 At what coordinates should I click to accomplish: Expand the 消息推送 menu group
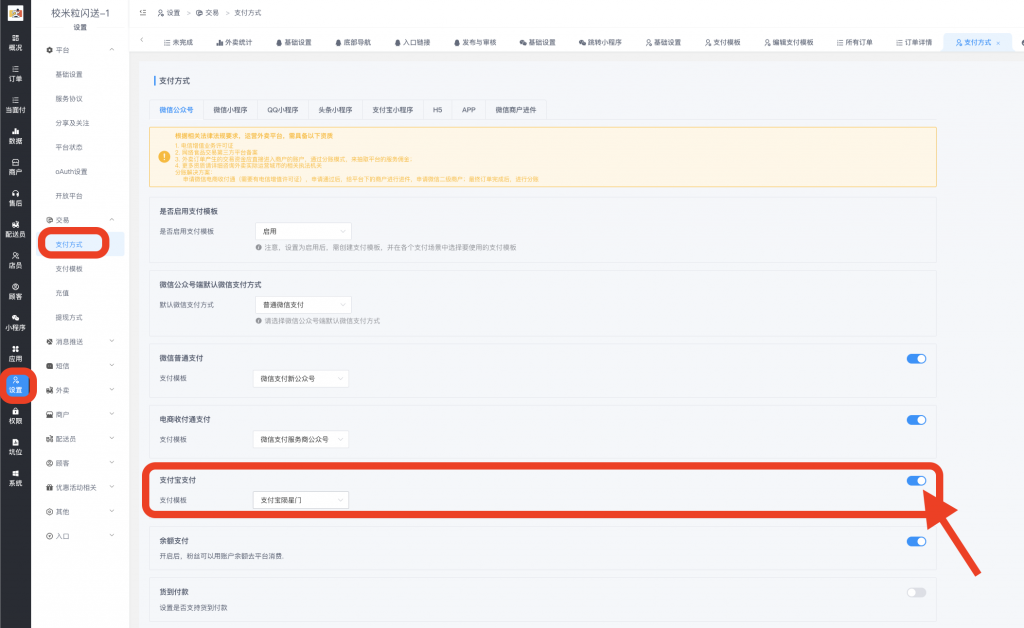tap(82, 342)
